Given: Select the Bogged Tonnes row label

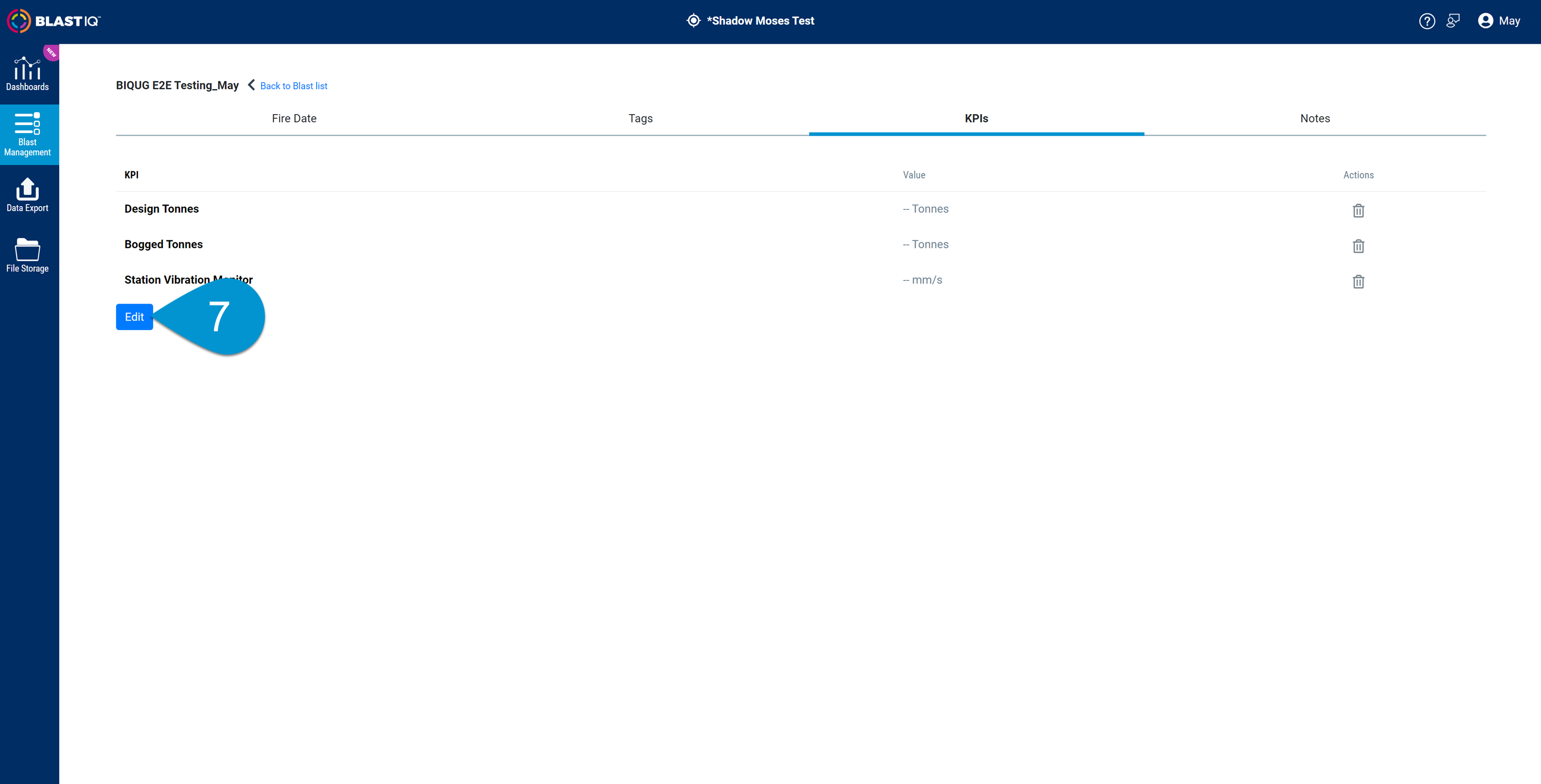Looking at the screenshot, I should point(163,244).
